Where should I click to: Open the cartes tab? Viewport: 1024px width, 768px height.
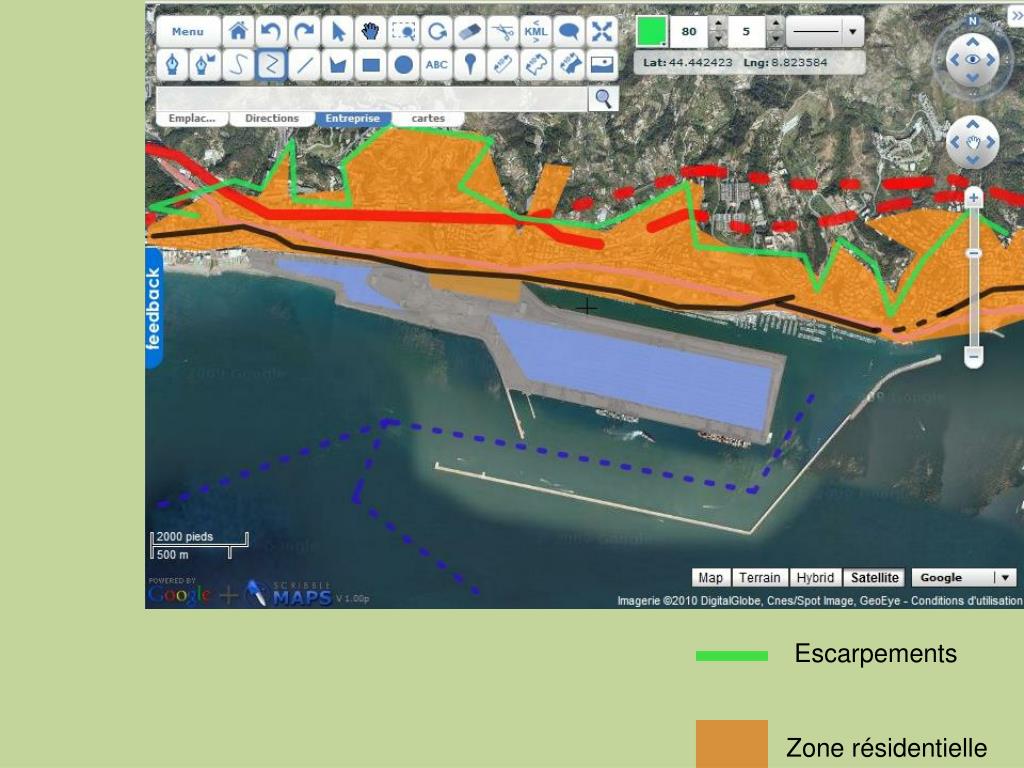click(428, 118)
